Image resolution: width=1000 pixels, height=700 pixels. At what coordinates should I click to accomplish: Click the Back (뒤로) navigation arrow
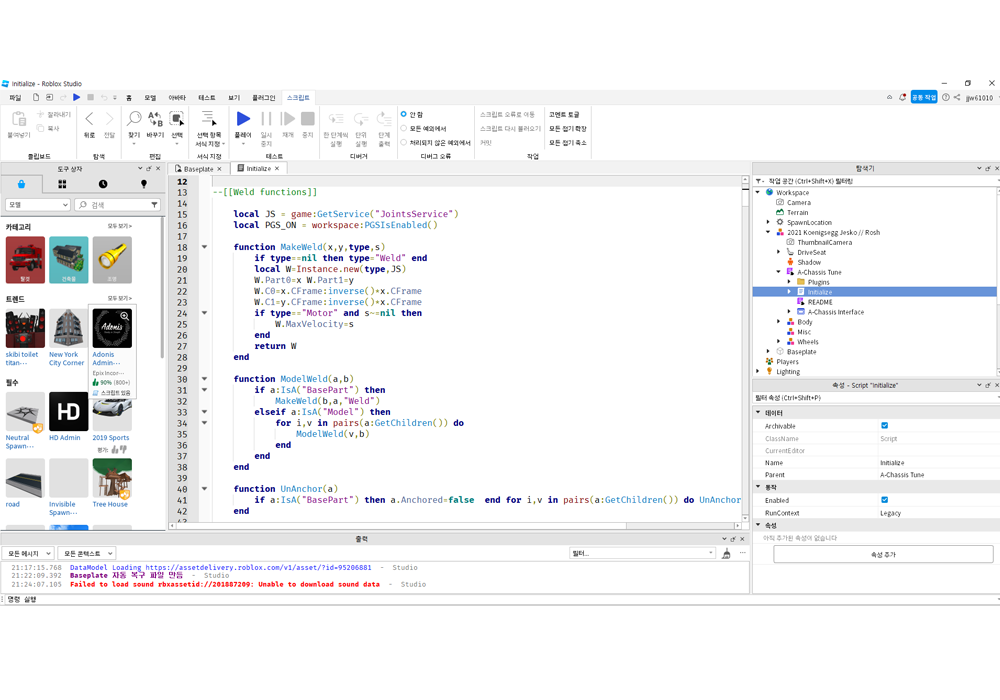tap(89, 119)
